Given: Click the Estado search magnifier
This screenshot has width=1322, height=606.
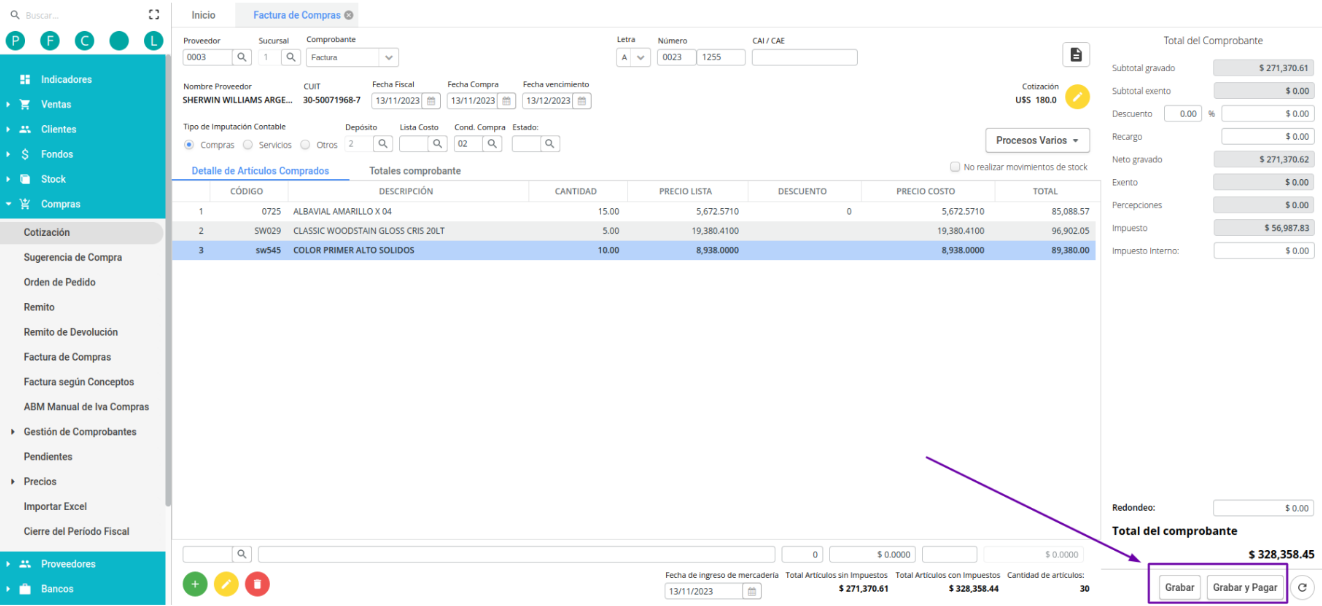Looking at the screenshot, I should pos(551,144).
